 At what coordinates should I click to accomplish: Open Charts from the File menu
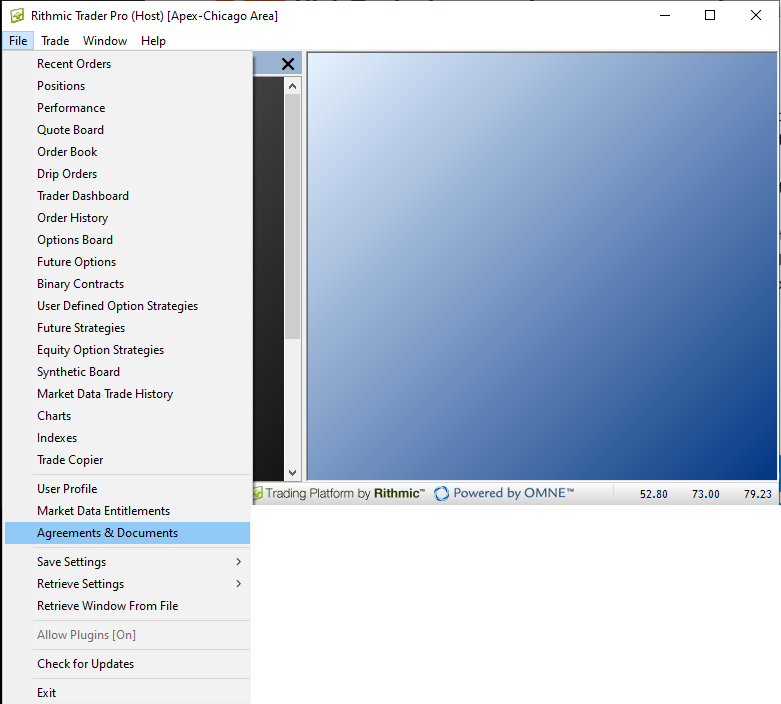(x=54, y=416)
